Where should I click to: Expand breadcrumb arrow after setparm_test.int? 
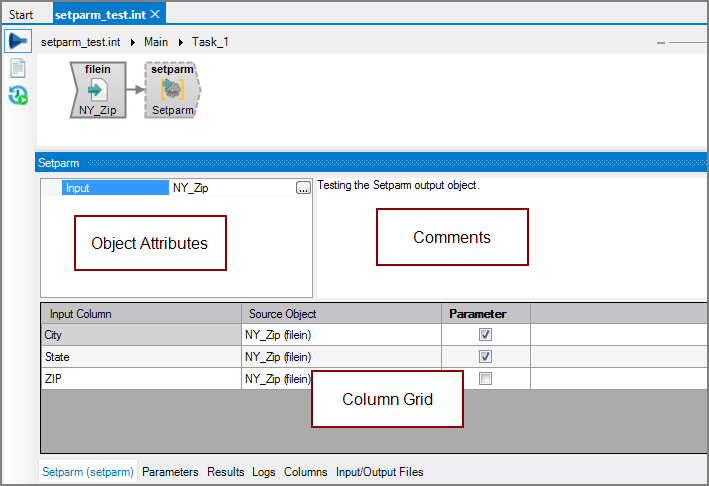pyautogui.click(x=134, y=43)
